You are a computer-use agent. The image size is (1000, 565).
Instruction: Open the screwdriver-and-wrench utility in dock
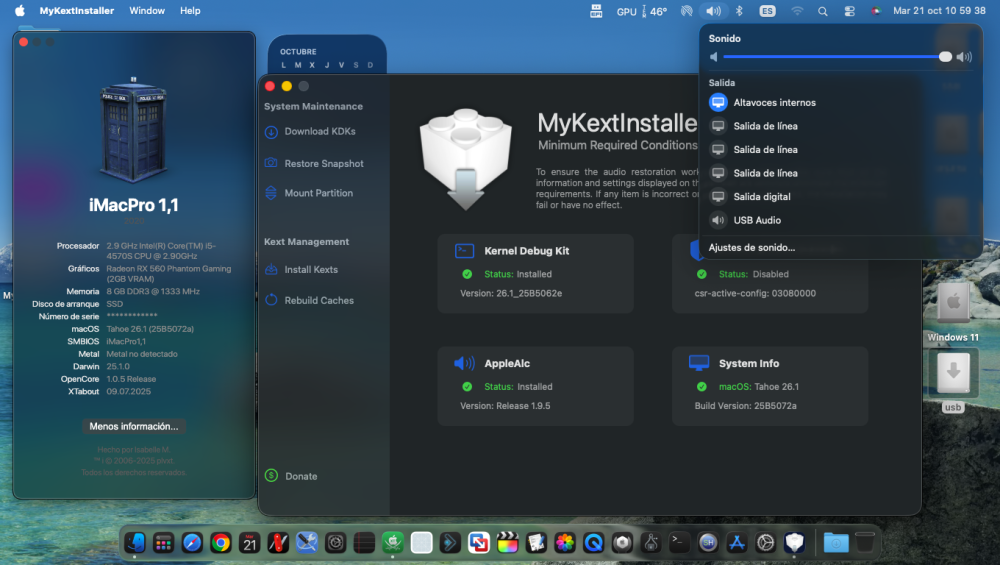point(307,543)
